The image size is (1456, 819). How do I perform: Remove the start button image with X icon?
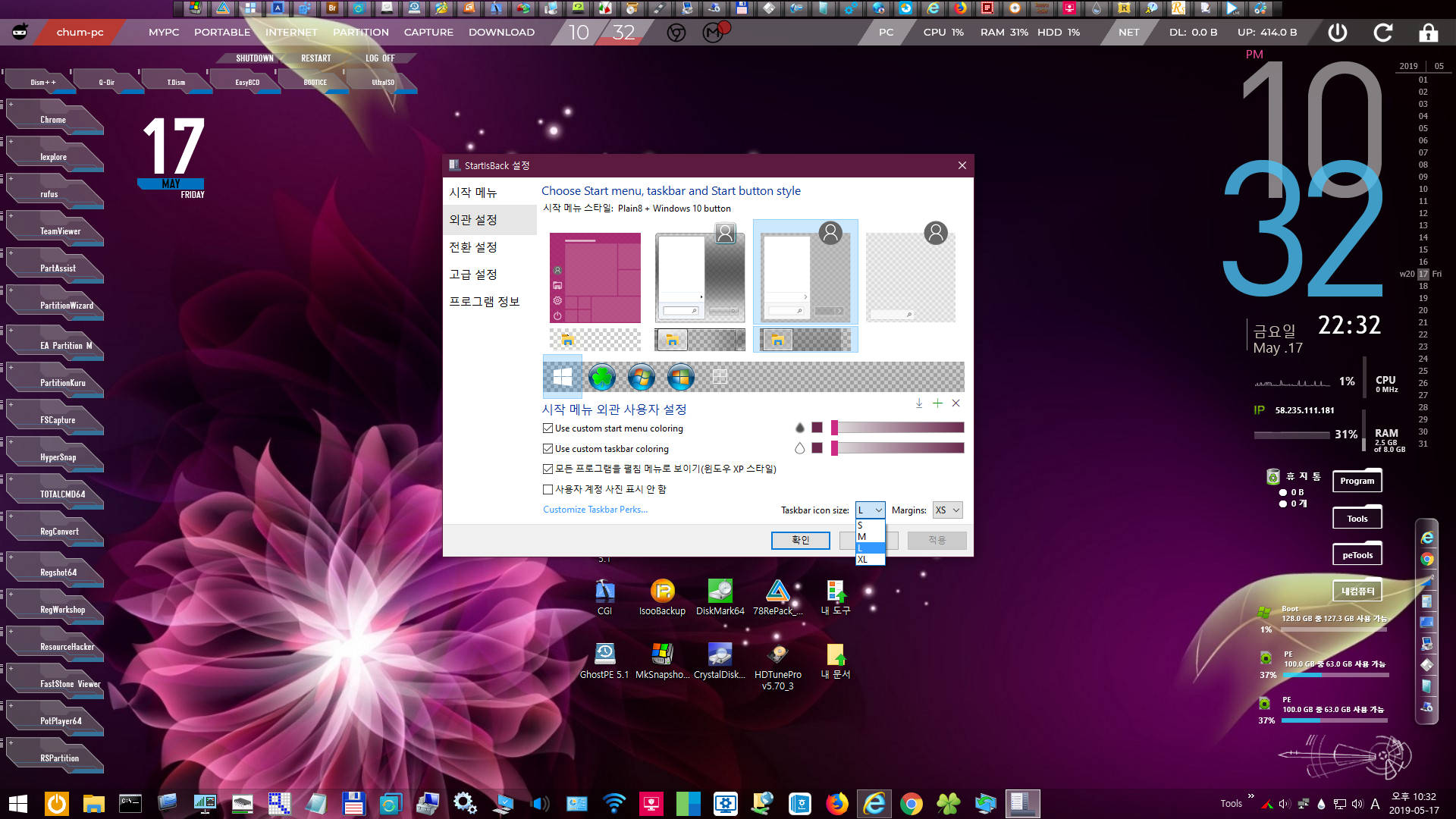955,403
